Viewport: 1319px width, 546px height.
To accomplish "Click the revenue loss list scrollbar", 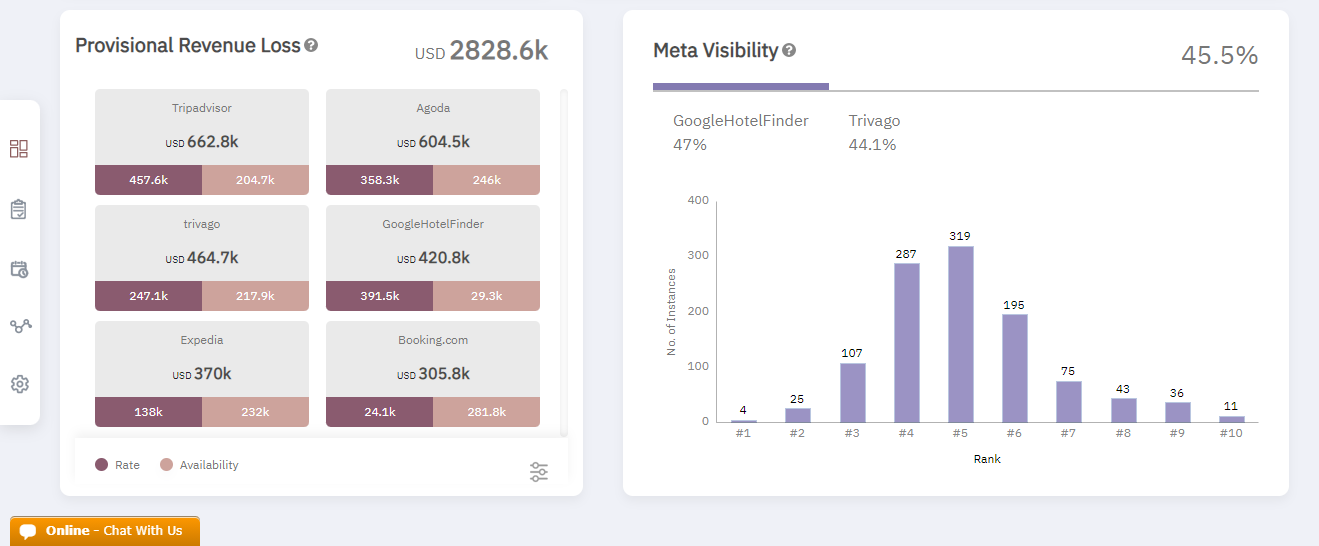I will pyautogui.click(x=564, y=262).
